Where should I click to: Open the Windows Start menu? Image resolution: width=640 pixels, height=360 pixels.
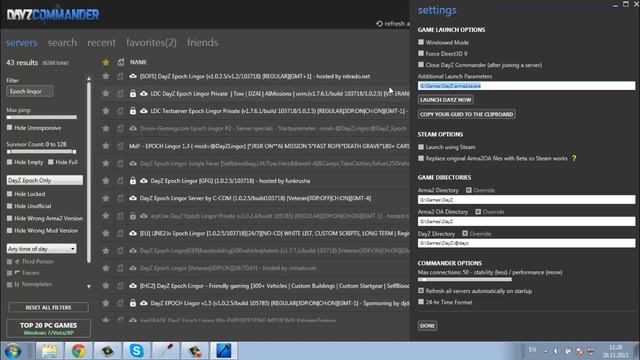[x=13, y=351]
